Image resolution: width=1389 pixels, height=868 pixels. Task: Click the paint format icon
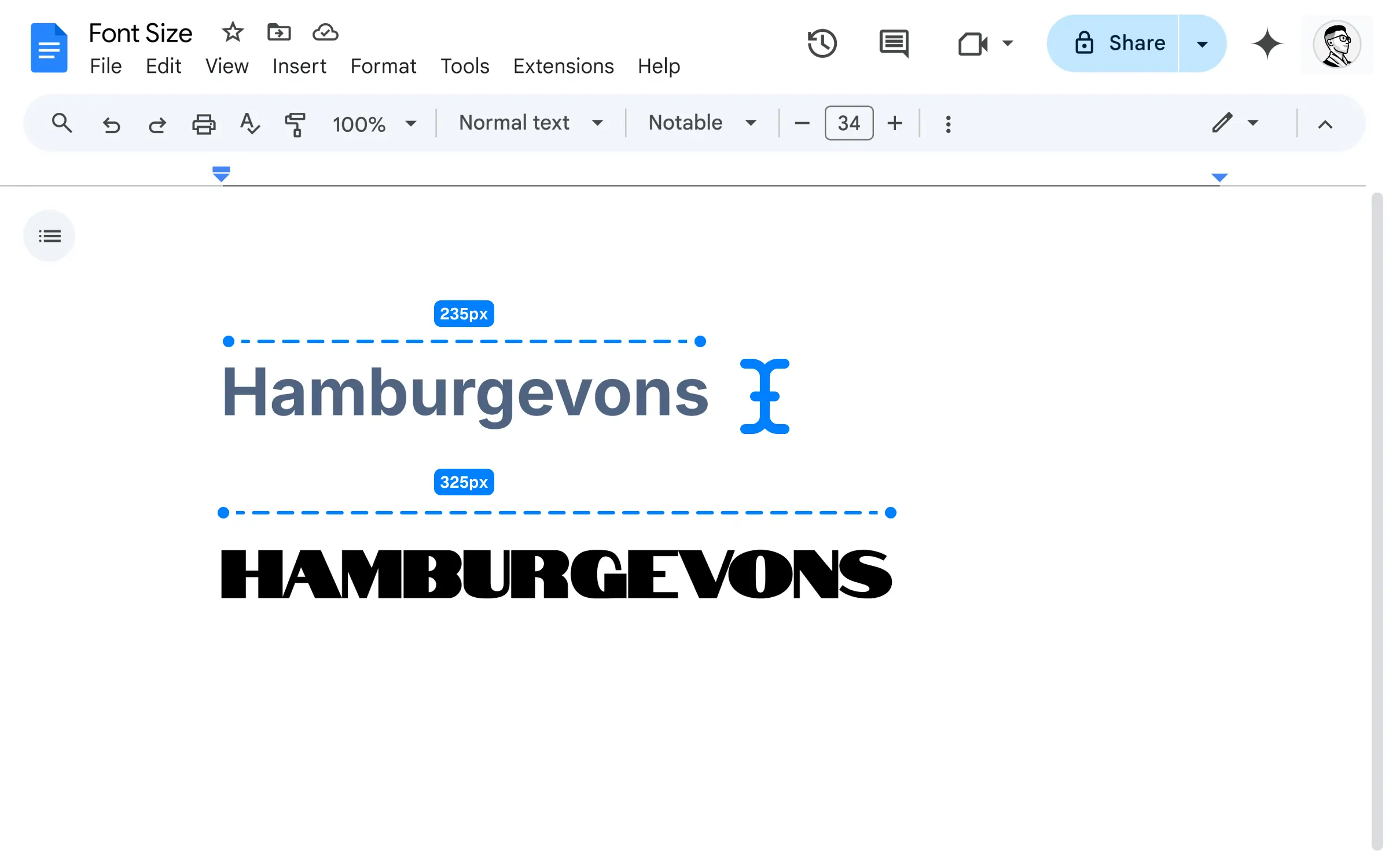pyautogui.click(x=296, y=122)
